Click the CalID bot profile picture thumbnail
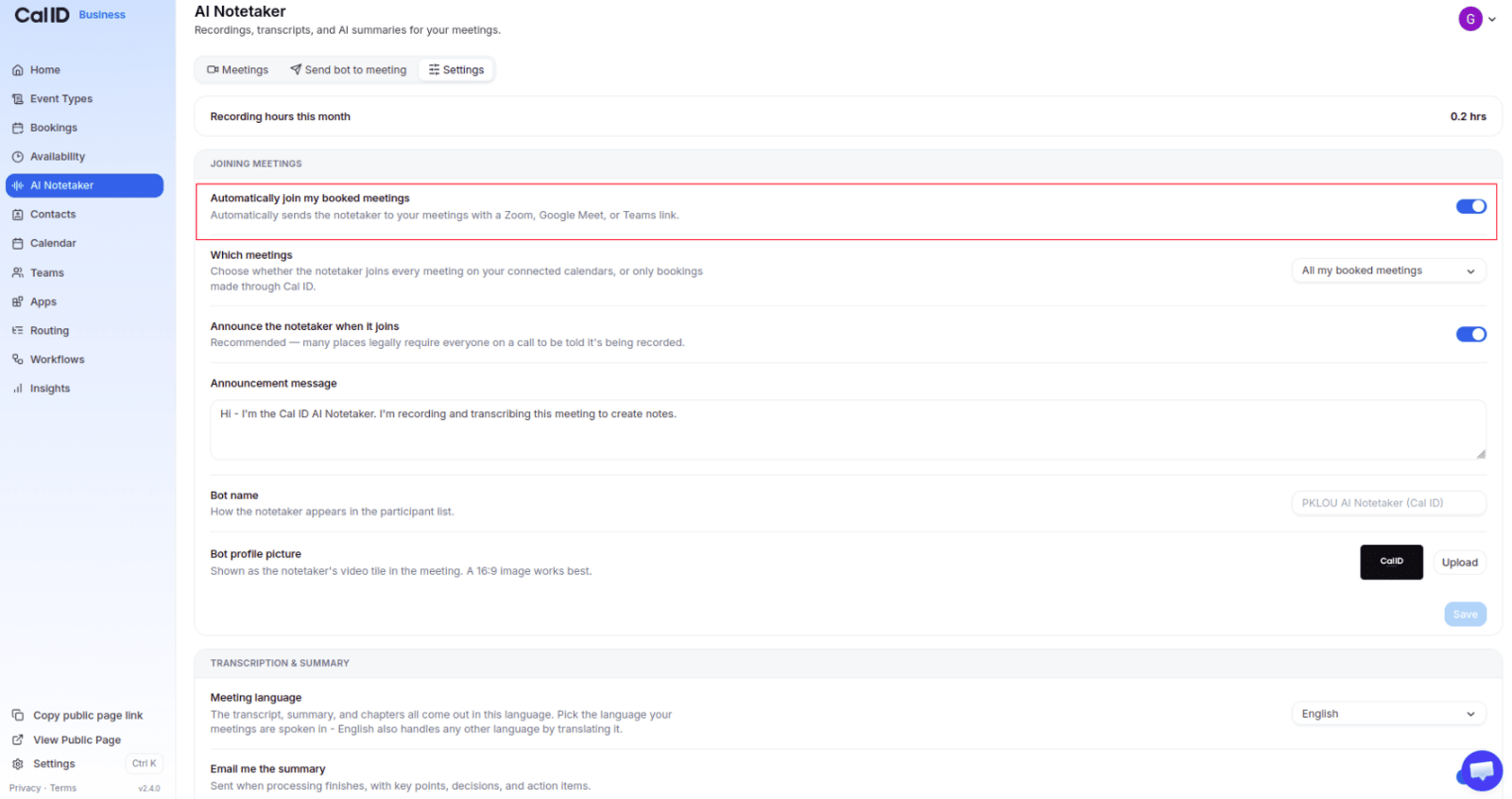 click(1391, 562)
